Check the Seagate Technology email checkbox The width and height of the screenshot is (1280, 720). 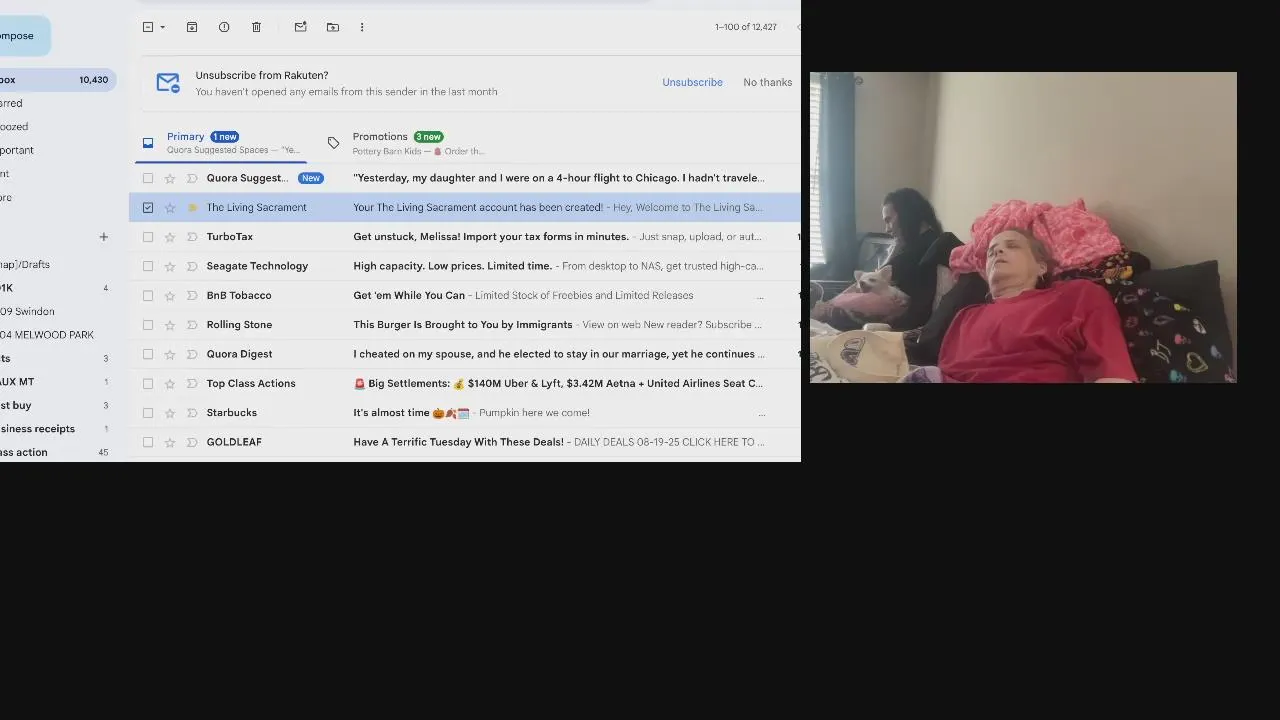(x=148, y=266)
